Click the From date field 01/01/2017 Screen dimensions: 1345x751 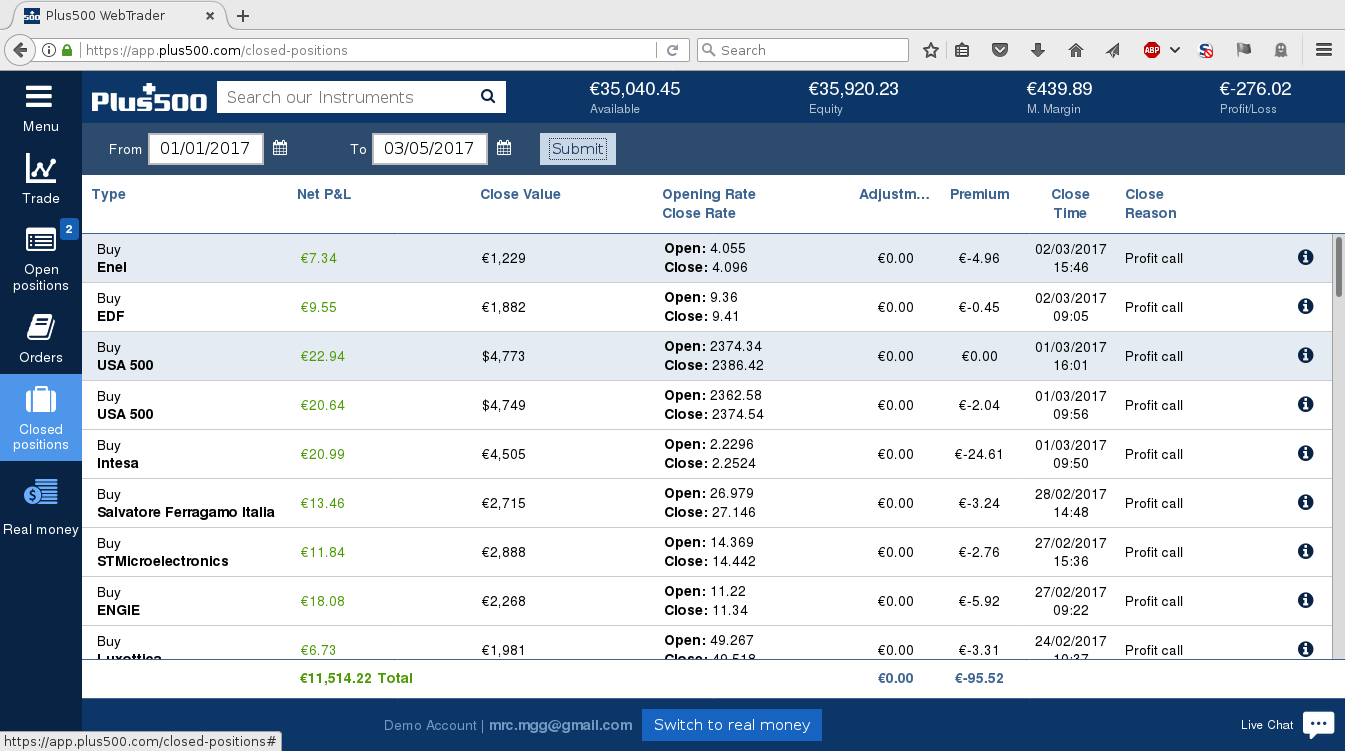pyautogui.click(x=206, y=149)
